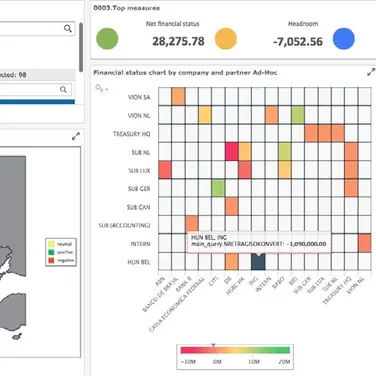Click the HSBC HK column label
The width and height of the screenshot is (376, 376).
(x=235, y=286)
